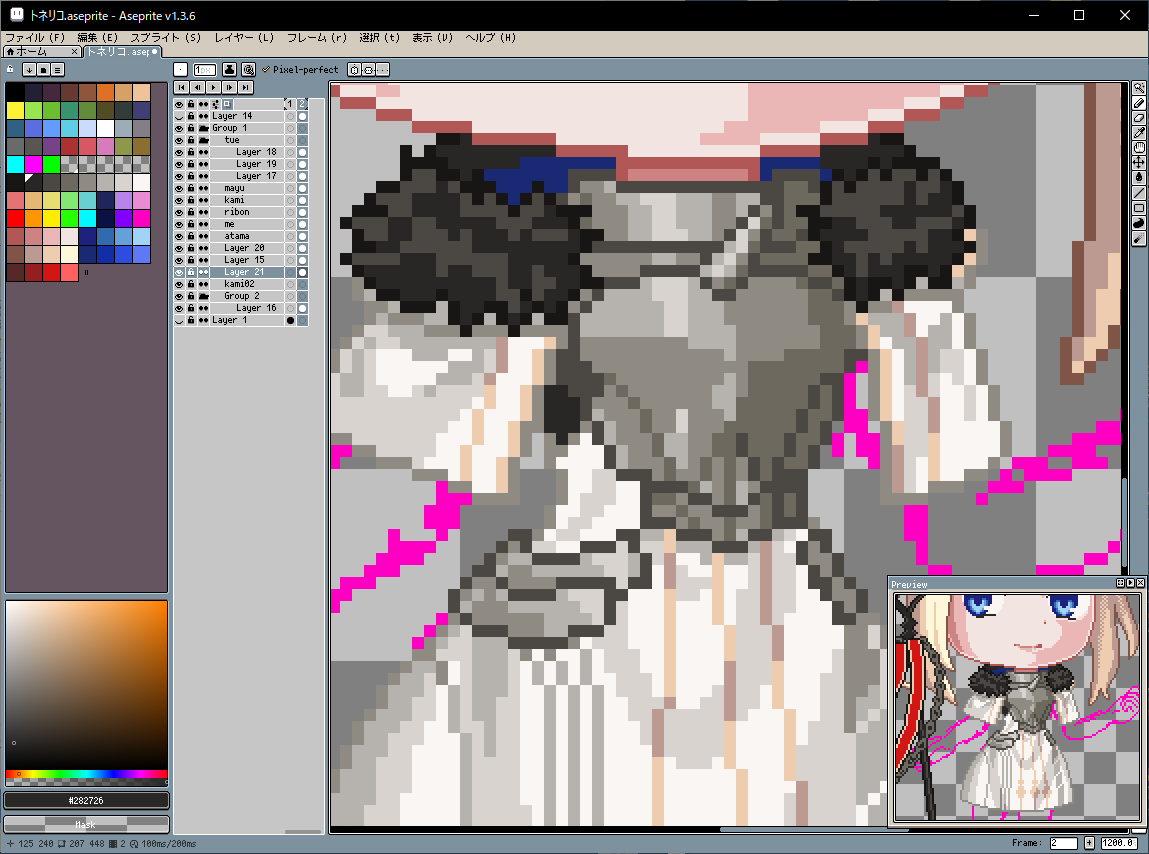Play the animation in timeline
Viewport: 1149px width, 854px height.
(213, 88)
